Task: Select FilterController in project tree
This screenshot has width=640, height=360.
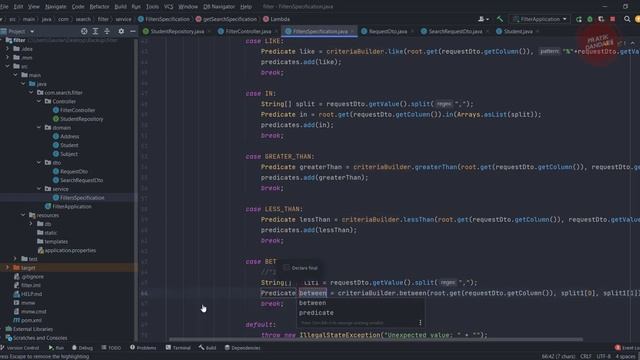Action: click(x=78, y=110)
